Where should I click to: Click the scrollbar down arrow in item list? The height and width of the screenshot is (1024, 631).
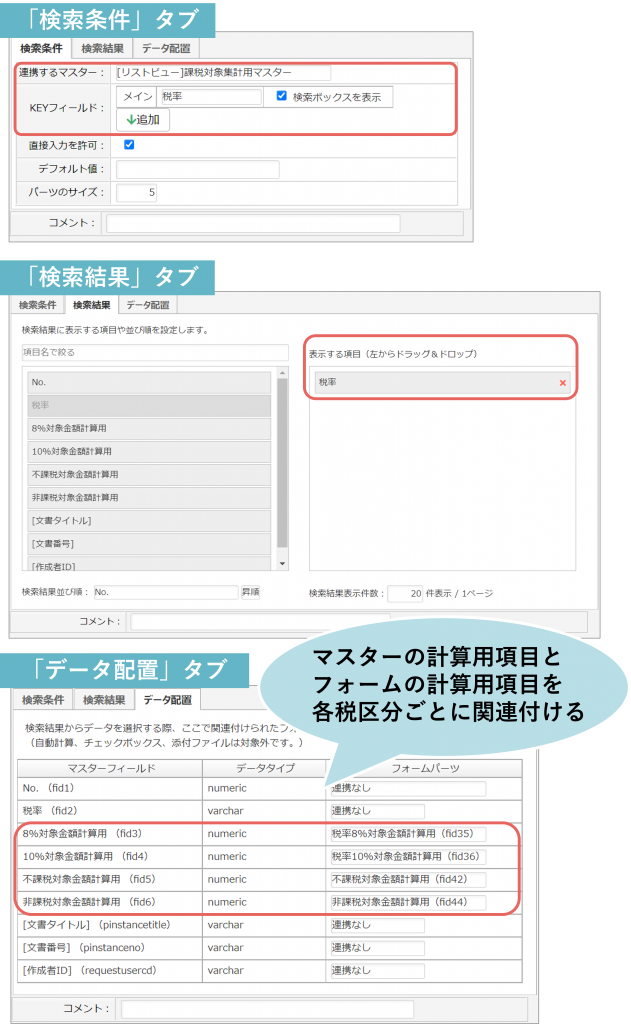click(x=282, y=564)
